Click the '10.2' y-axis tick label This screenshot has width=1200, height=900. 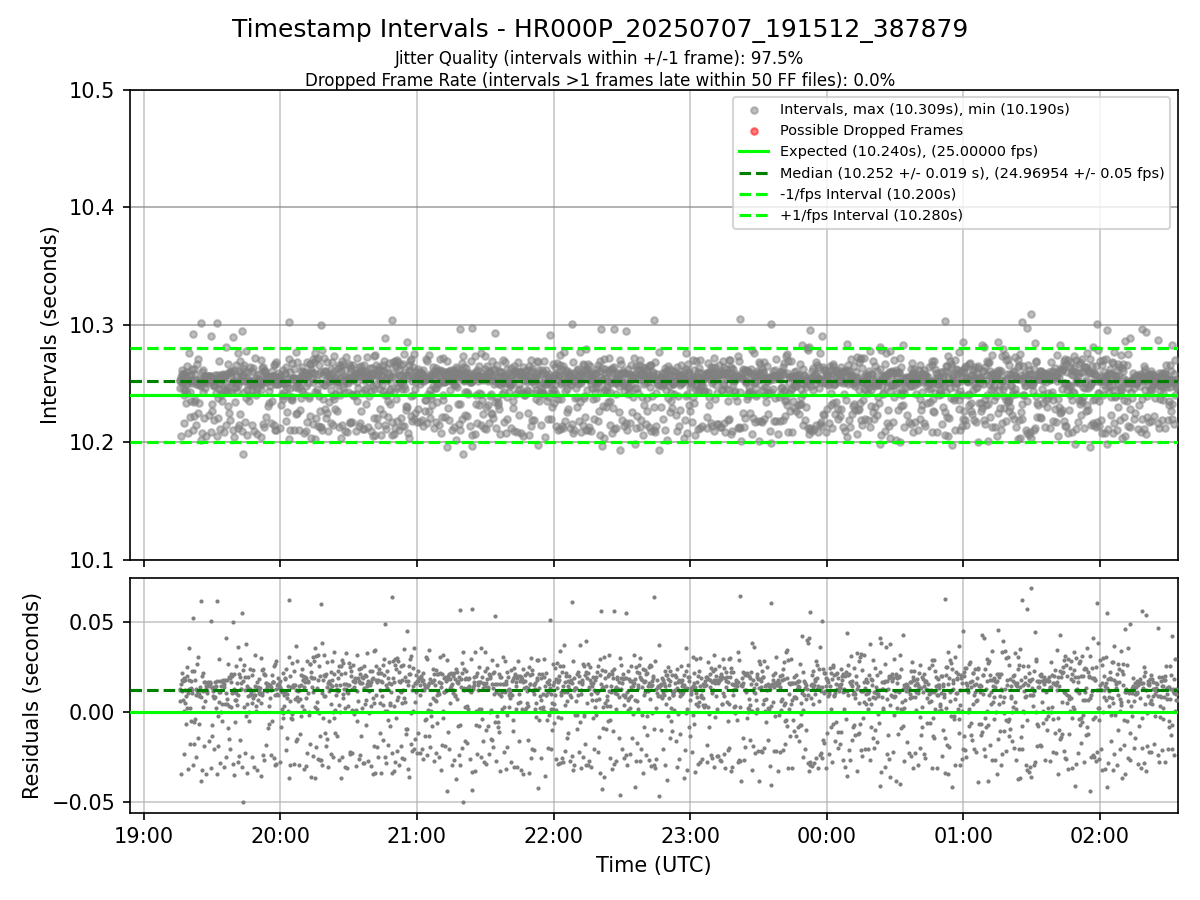(95, 443)
